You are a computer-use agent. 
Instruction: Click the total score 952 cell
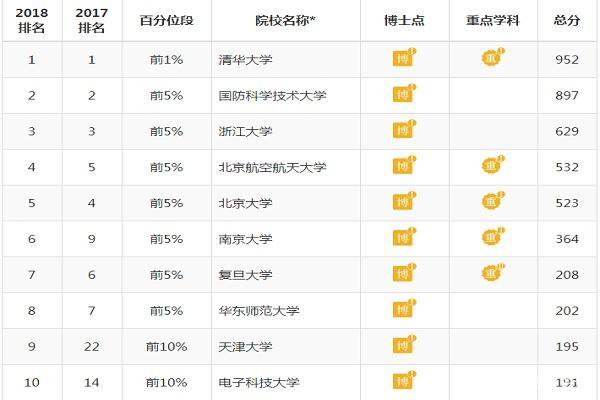(x=567, y=60)
